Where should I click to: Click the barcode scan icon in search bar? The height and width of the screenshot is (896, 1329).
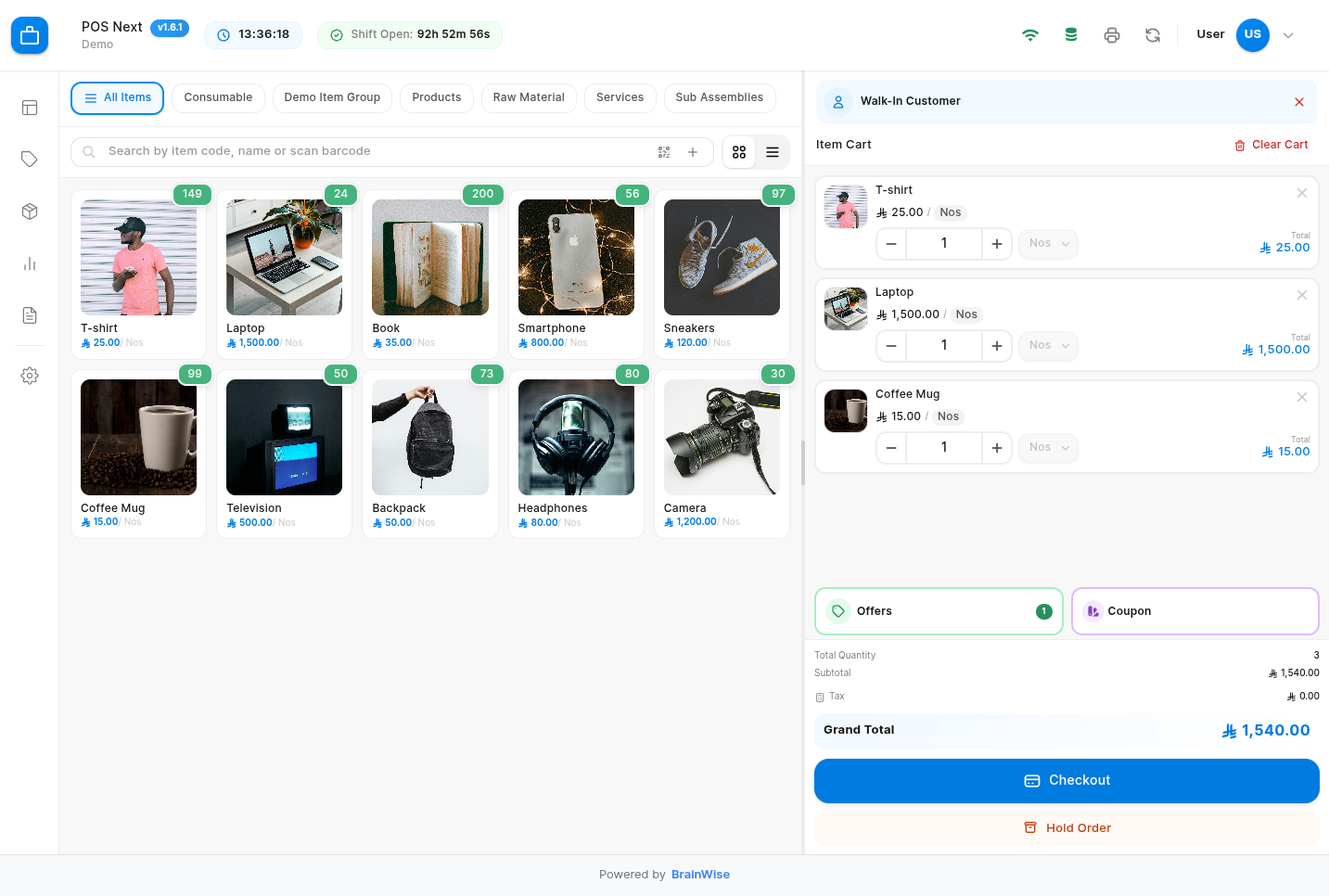pos(664,152)
